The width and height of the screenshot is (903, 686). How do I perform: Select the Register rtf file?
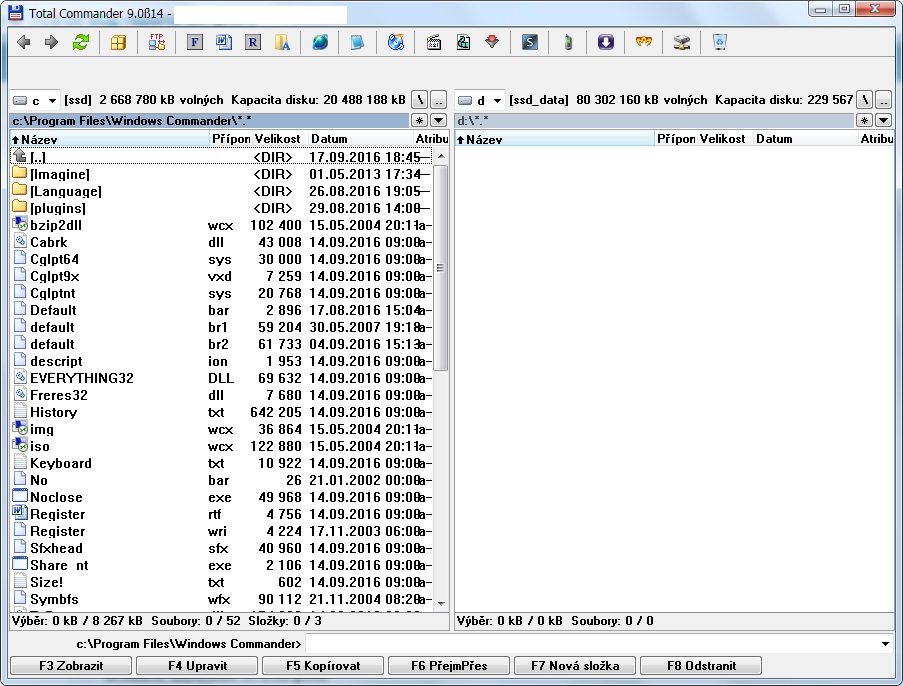(x=221, y=514)
